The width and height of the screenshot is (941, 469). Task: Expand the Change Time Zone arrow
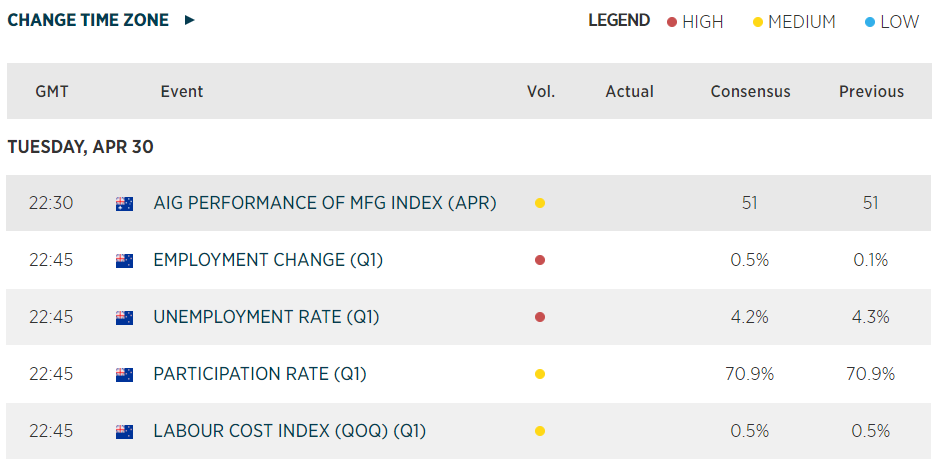click(190, 20)
